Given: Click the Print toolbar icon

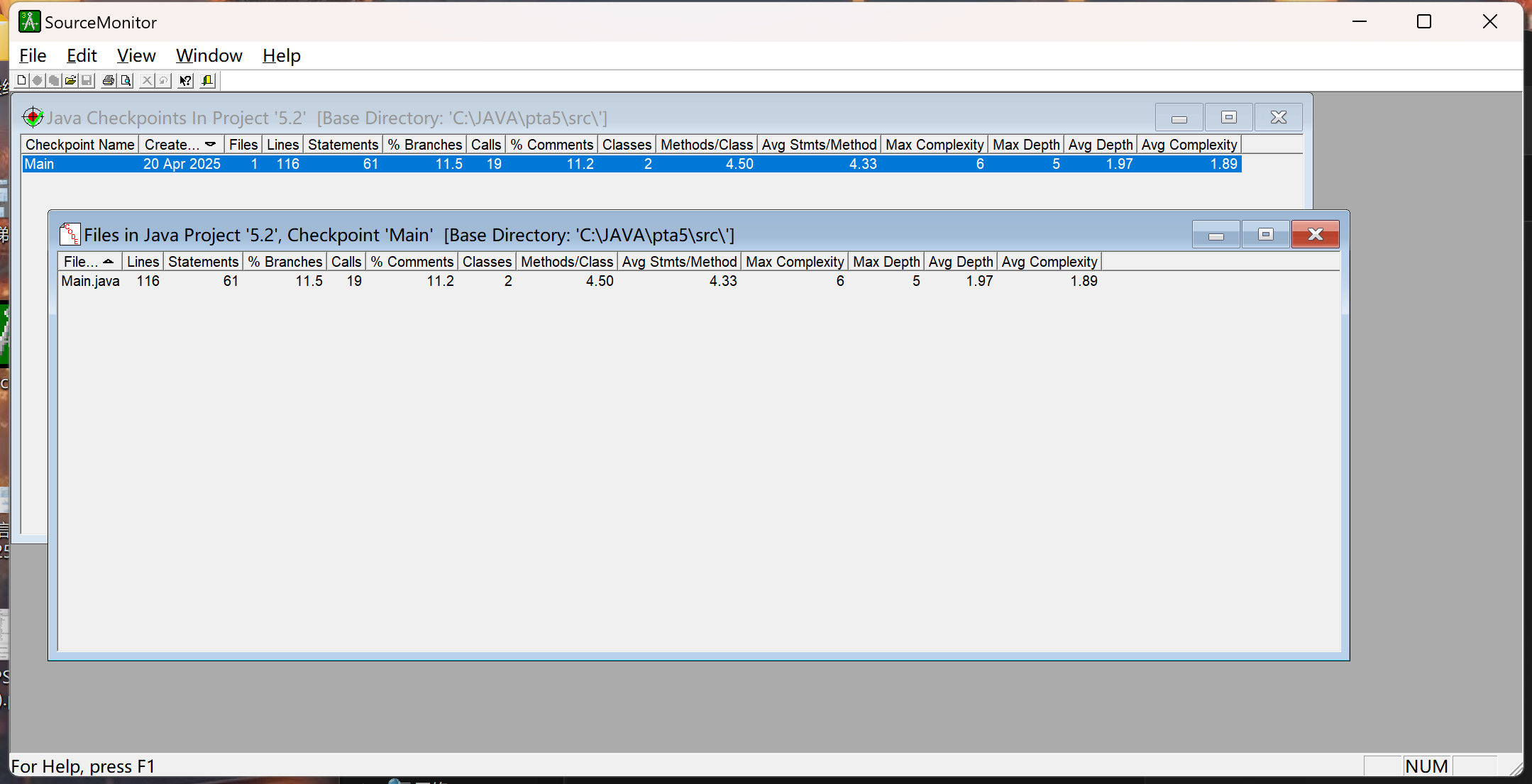Looking at the screenshot, I should [108, 80].
